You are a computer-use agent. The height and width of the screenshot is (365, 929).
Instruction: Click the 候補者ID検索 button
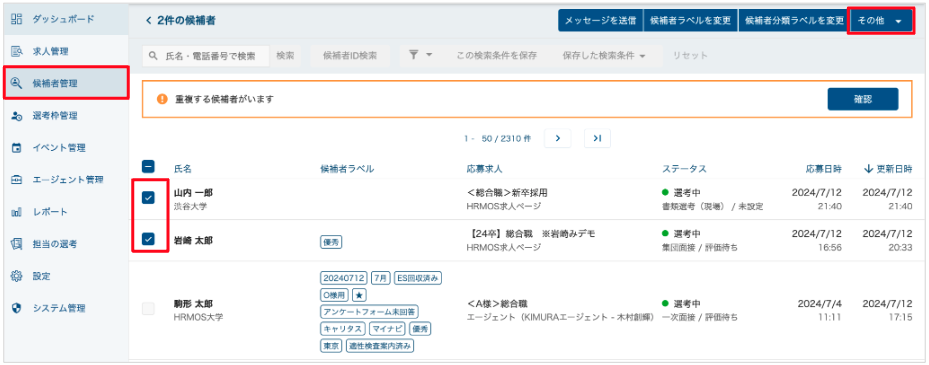click(x=350, y=56)
